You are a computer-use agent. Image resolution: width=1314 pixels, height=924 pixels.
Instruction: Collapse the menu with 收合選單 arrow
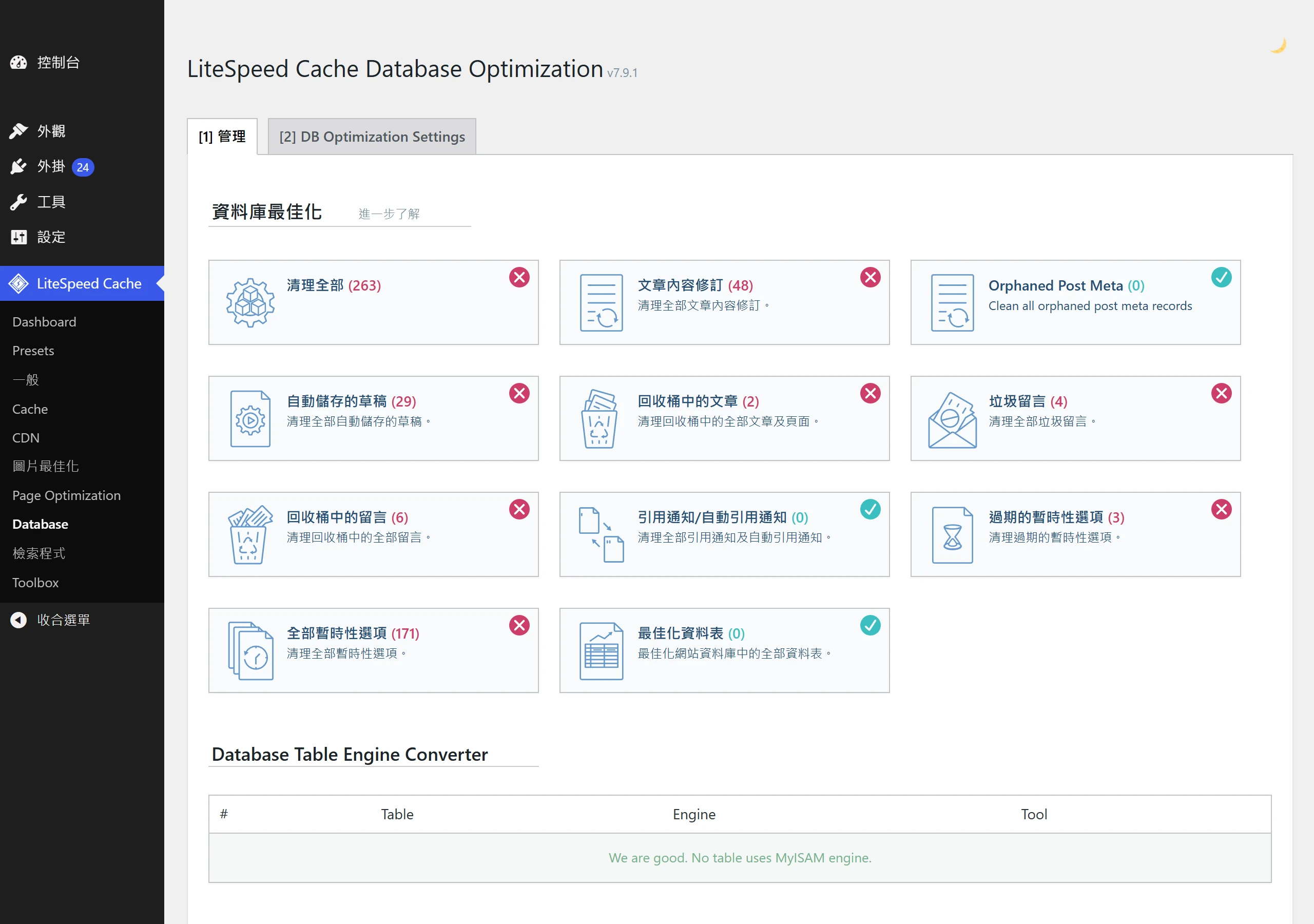(x=18, y=620)
